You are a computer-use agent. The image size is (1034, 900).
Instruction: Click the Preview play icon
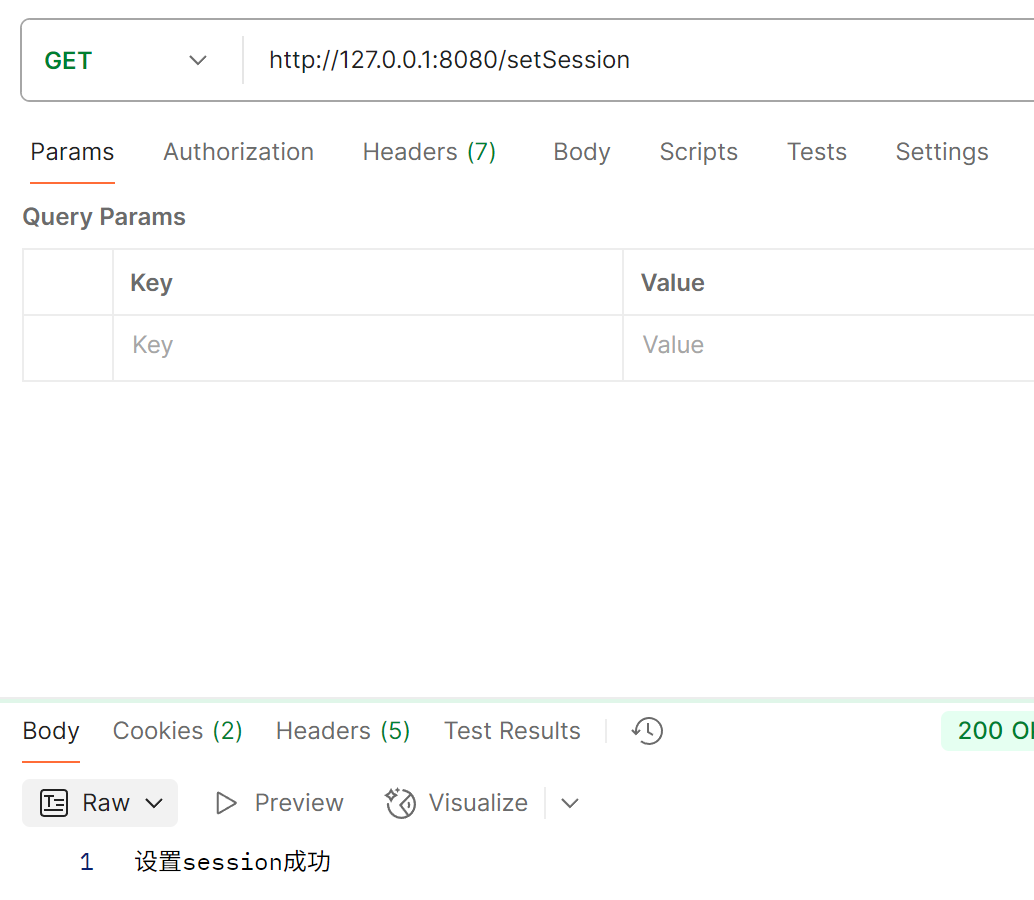[226, 802]
